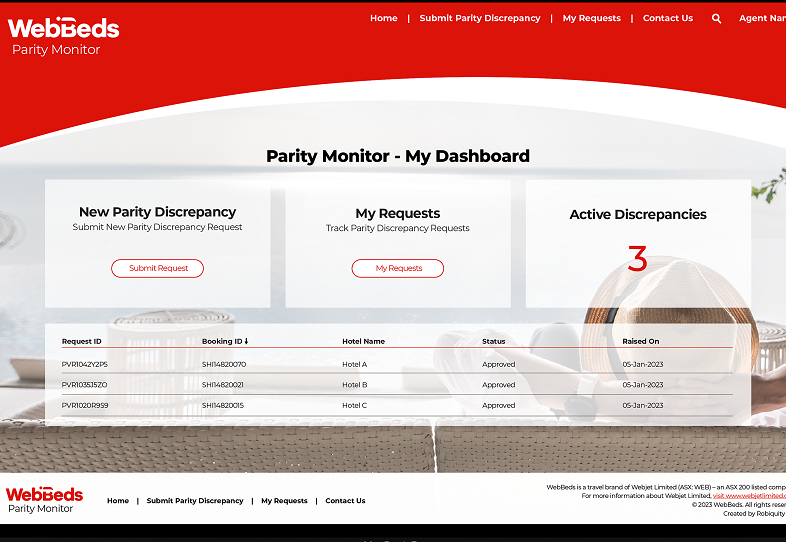Click the search magnifier icon in header
This screenshot has width=786, height=542.
click(x=716, y=18)
